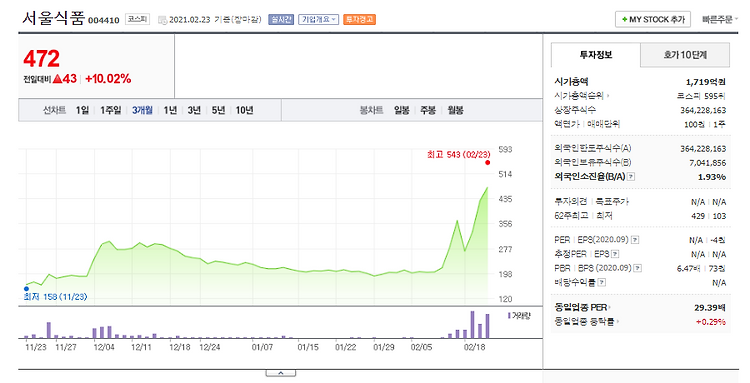Click the 7,041,856 외국인보유주식수 value
Image resolution: width=750 pixels, height=383 pixels.
(x=707, y=163)
